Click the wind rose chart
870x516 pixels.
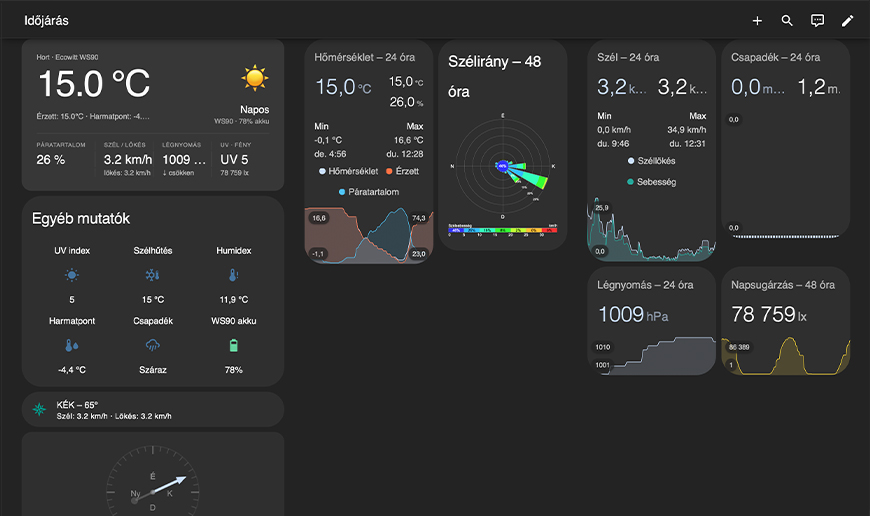502,165
